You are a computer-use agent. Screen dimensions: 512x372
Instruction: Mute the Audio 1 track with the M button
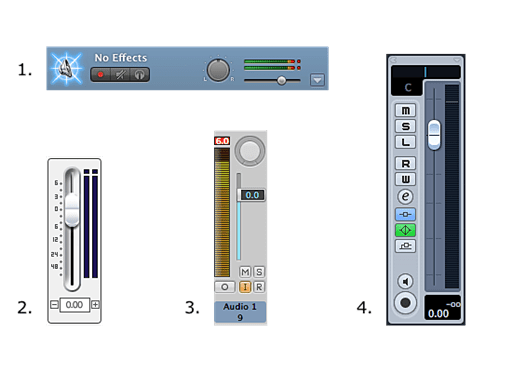click(245, 272)
